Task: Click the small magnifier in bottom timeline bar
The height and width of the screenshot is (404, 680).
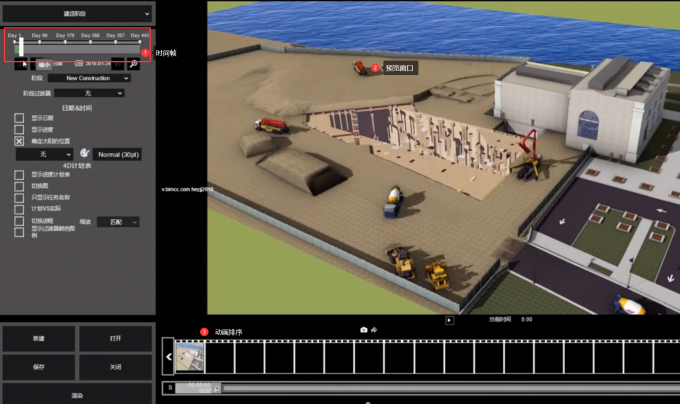Action: pyautogui.click(x=216, y=388)
